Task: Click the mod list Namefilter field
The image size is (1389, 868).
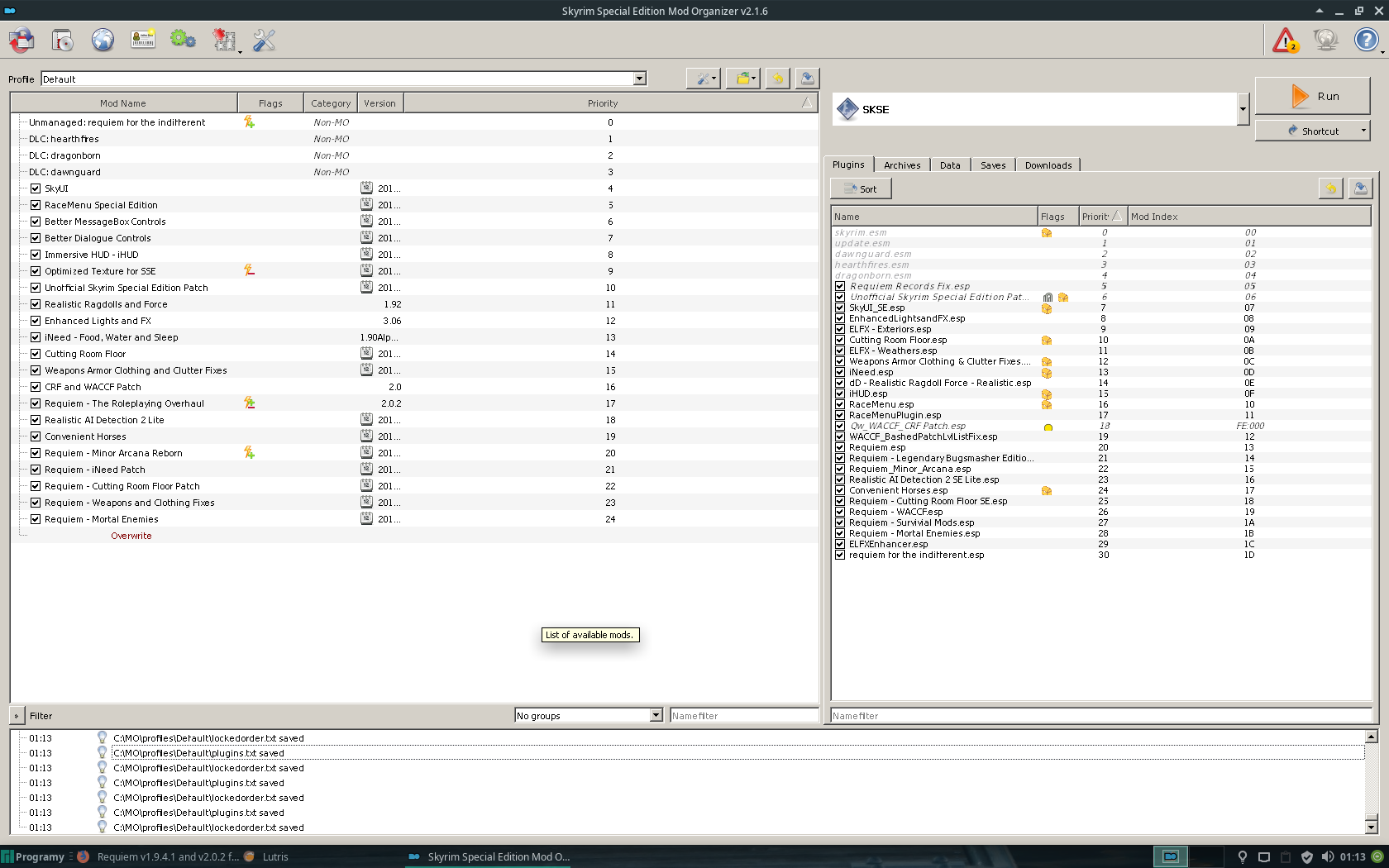Action: pos(743,715)
